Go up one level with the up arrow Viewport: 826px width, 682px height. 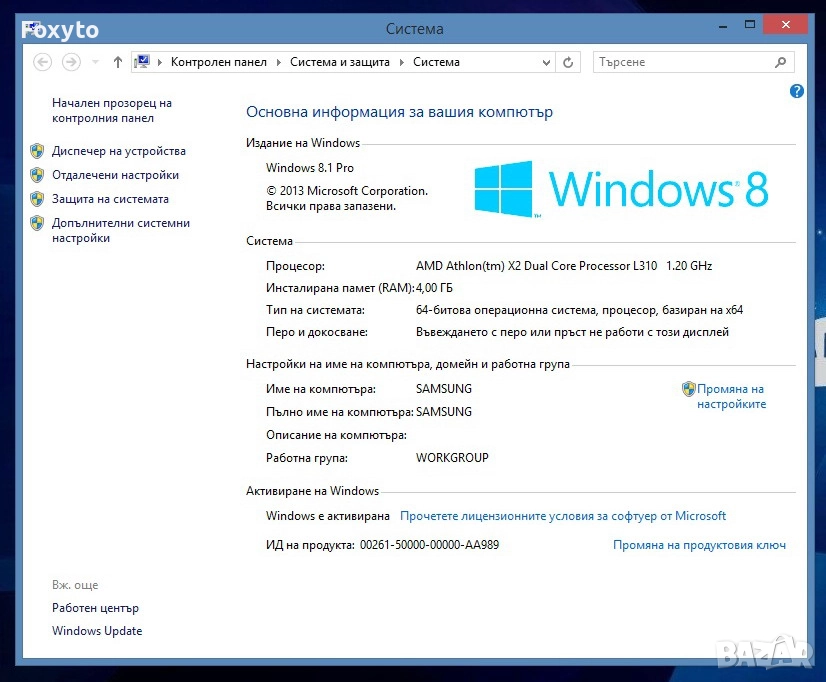tap(118, 62)
